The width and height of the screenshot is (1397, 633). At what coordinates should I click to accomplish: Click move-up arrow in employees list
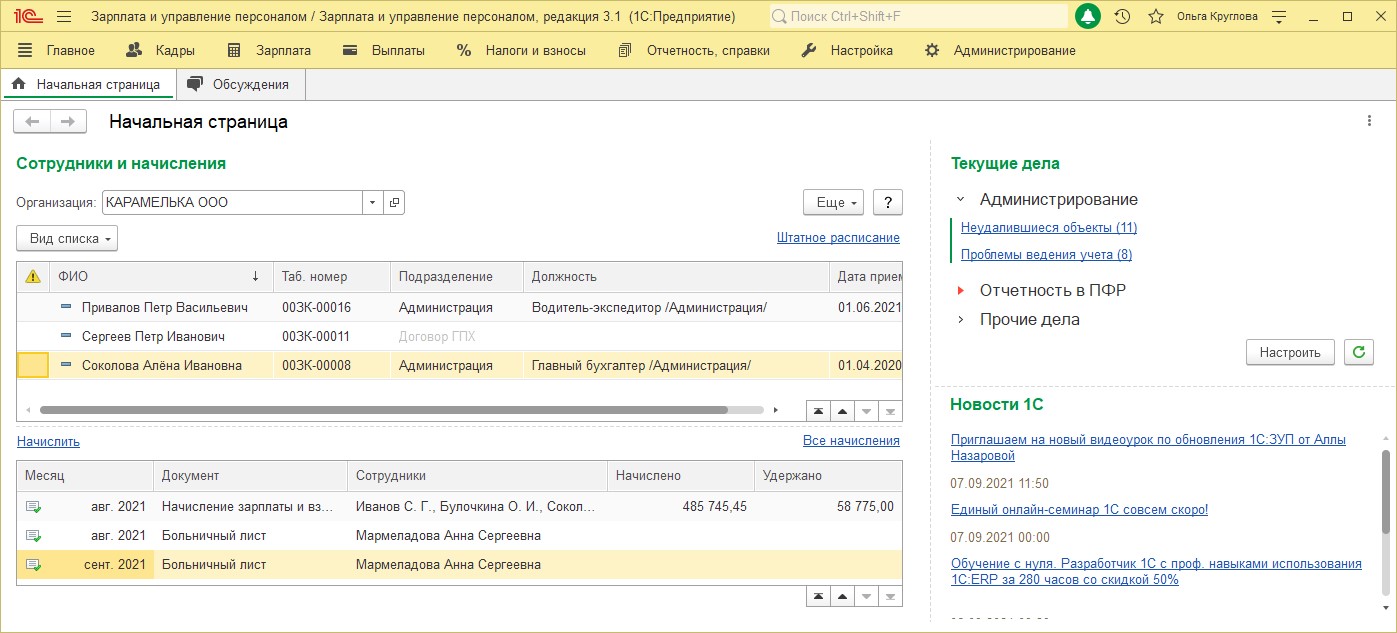point(842,411)
